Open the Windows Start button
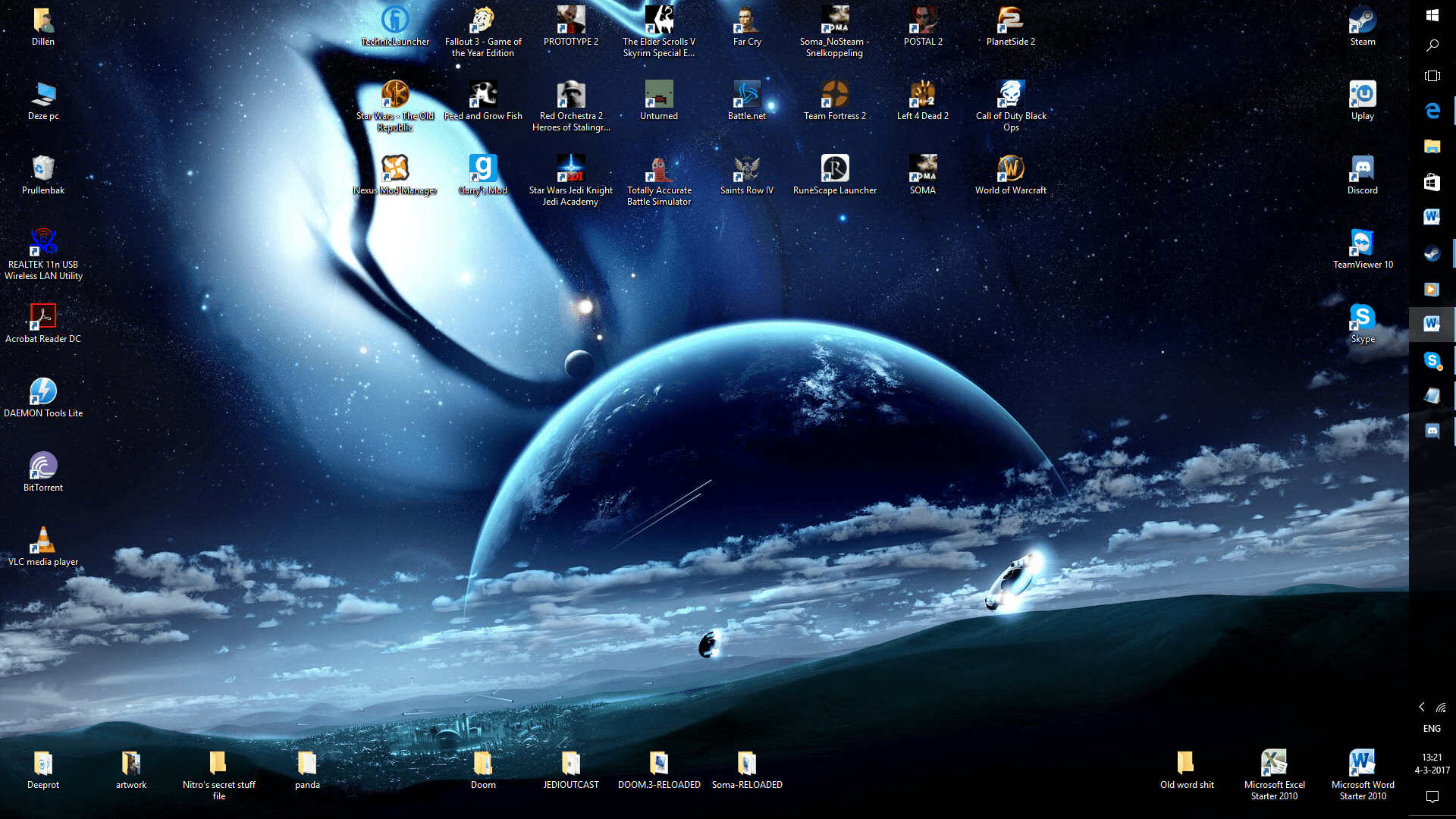Viewport: 1456px width, 819px height. pos(1432,15)
